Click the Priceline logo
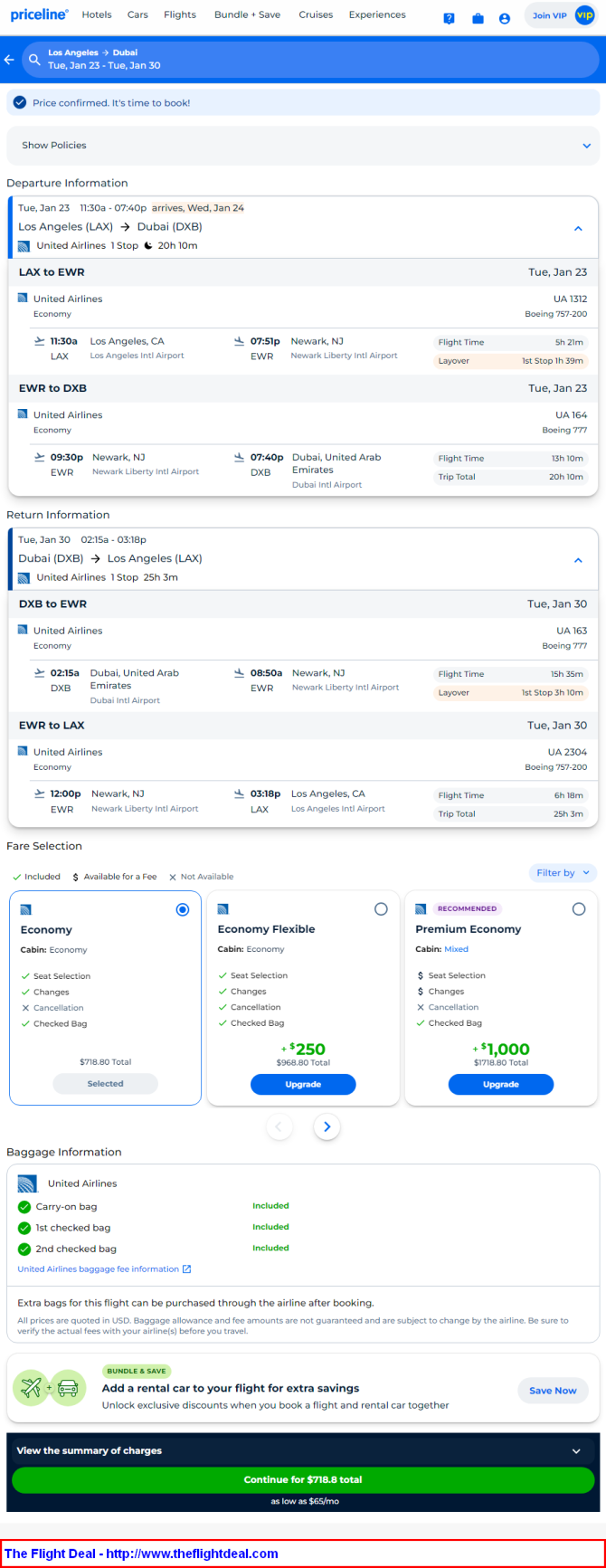 (x=39, y=15)
